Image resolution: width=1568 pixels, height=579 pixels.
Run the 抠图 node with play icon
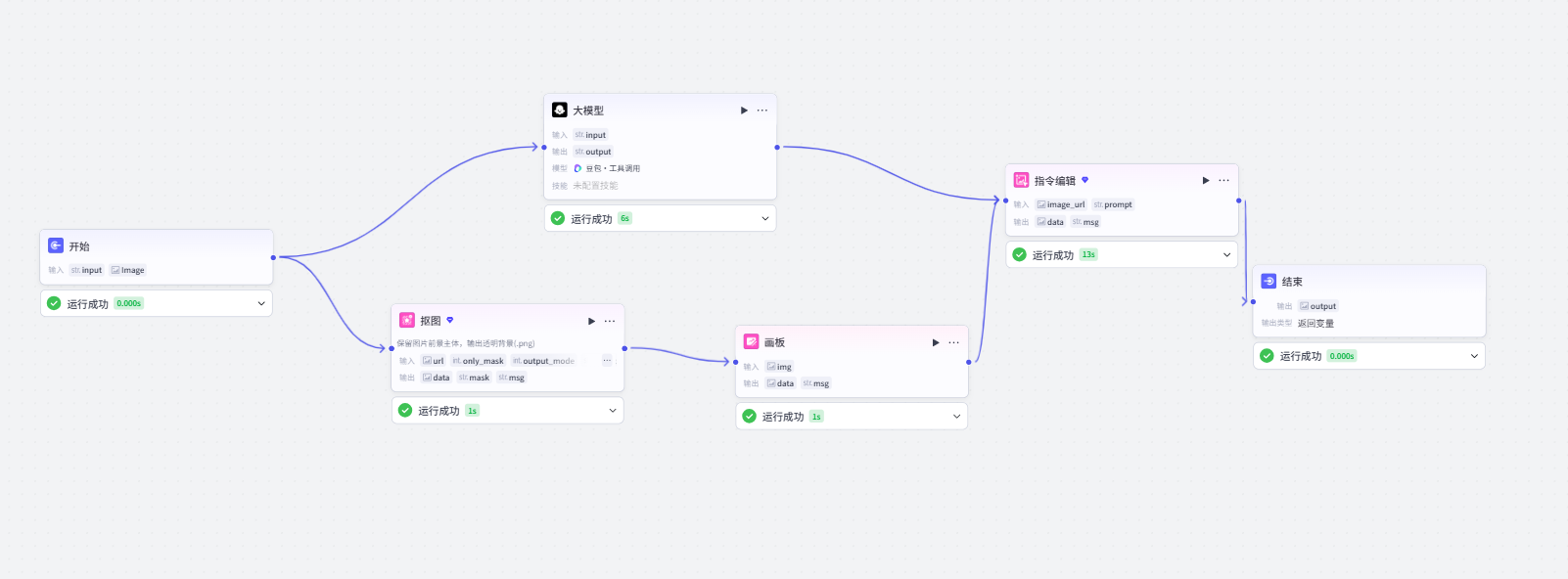click(x=591, y=321)
